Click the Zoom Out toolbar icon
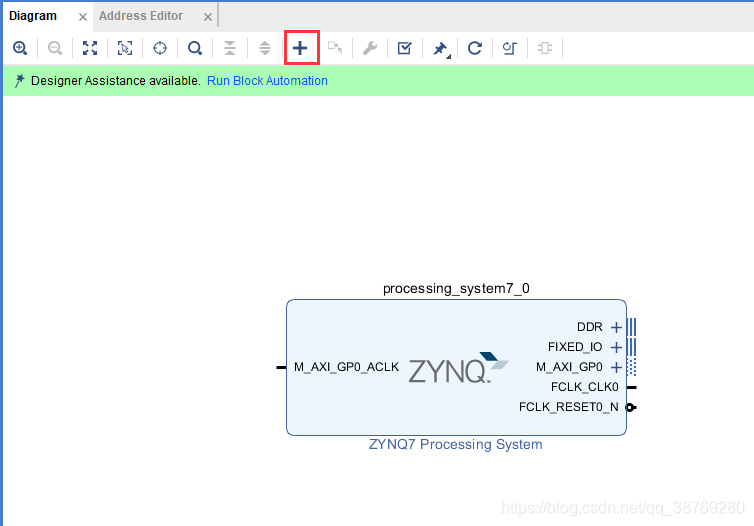Viewport: 754px width, 526px height. pos(55,48)
